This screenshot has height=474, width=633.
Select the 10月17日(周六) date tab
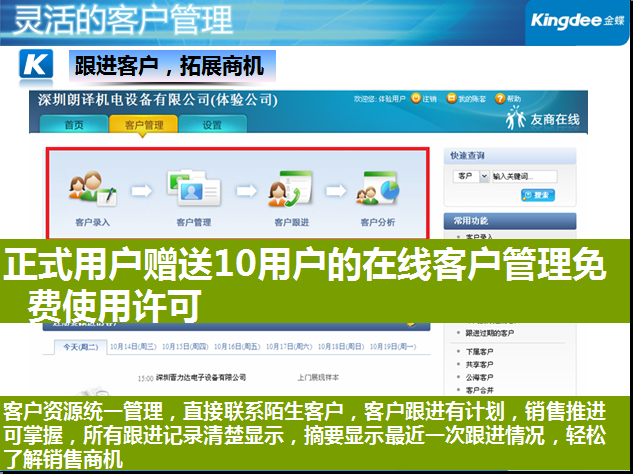tap(289, 347)
